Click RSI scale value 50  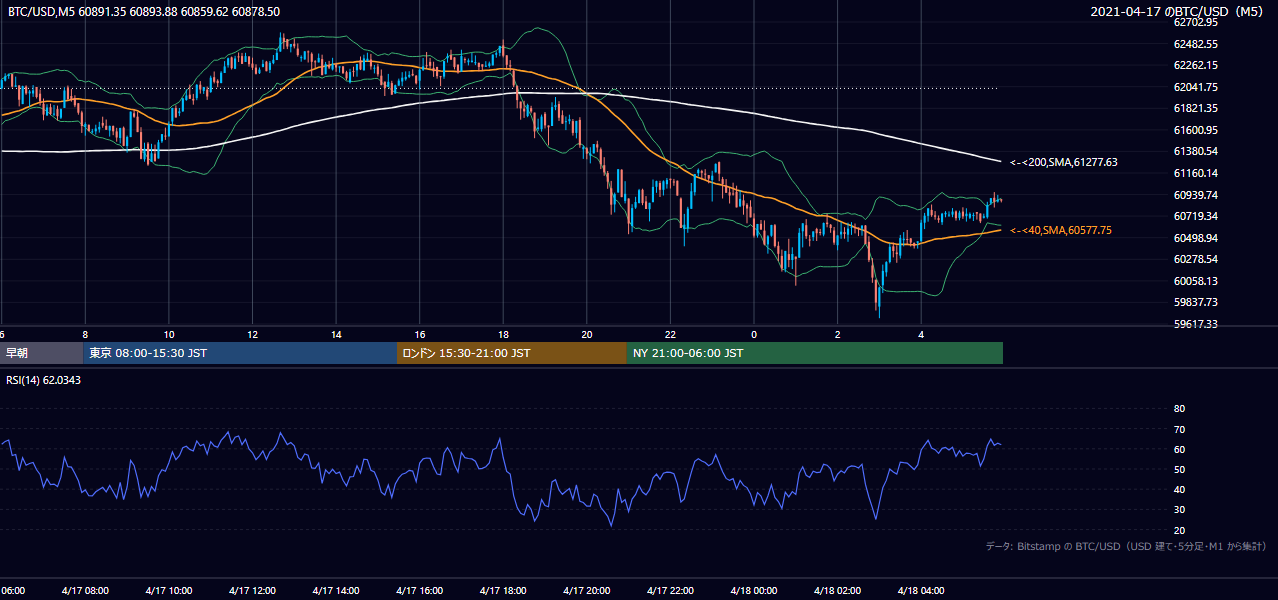(1179, 469)
